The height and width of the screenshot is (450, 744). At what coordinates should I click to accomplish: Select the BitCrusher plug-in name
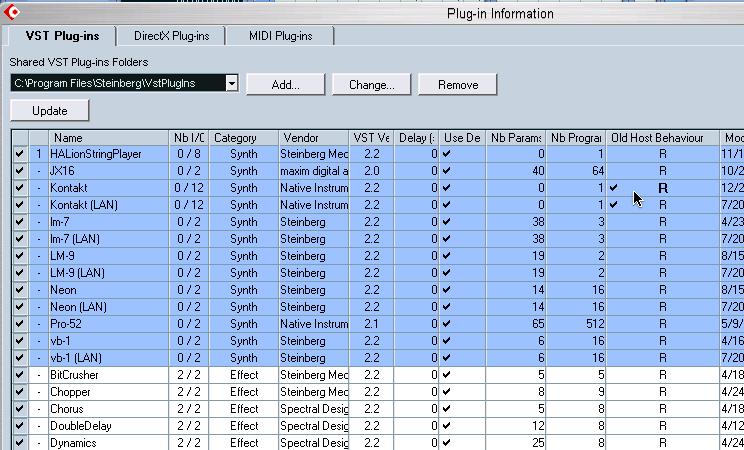(74, 375)
